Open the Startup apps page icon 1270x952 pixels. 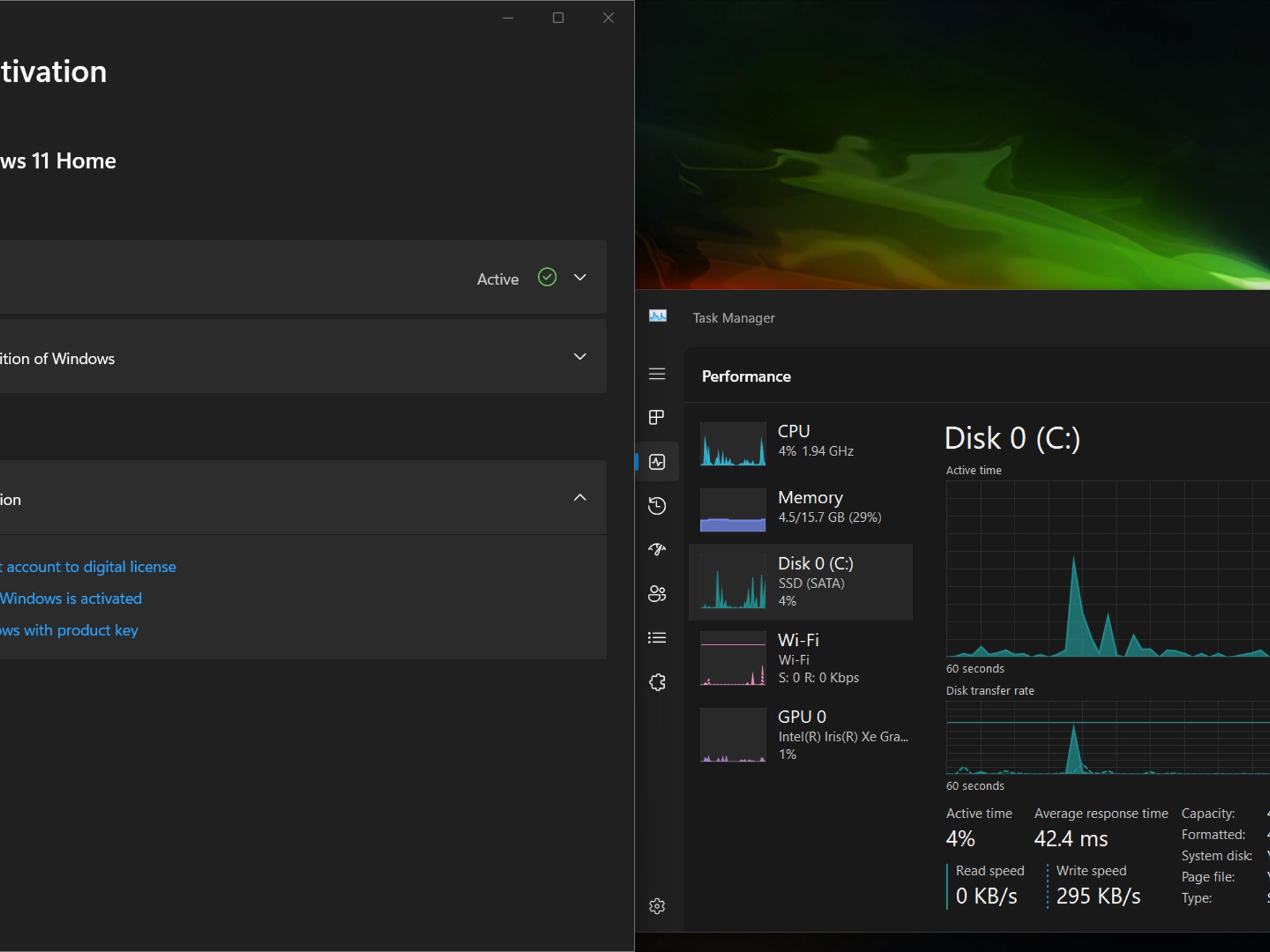coord(657,550)
